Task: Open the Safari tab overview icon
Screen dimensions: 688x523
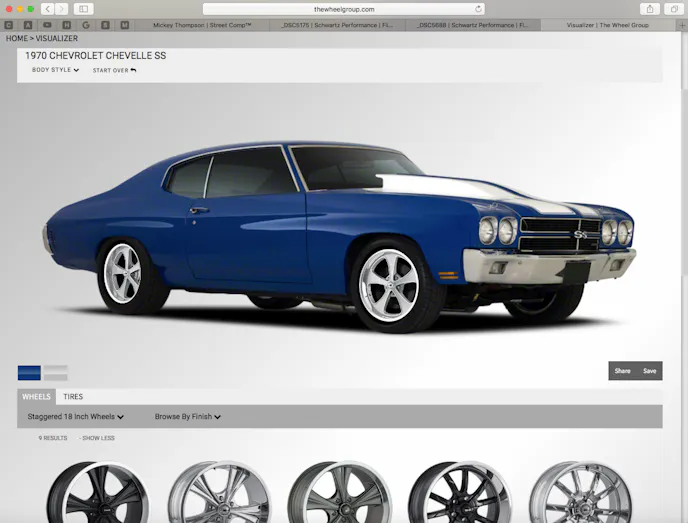Action: [x=671, y=9]
